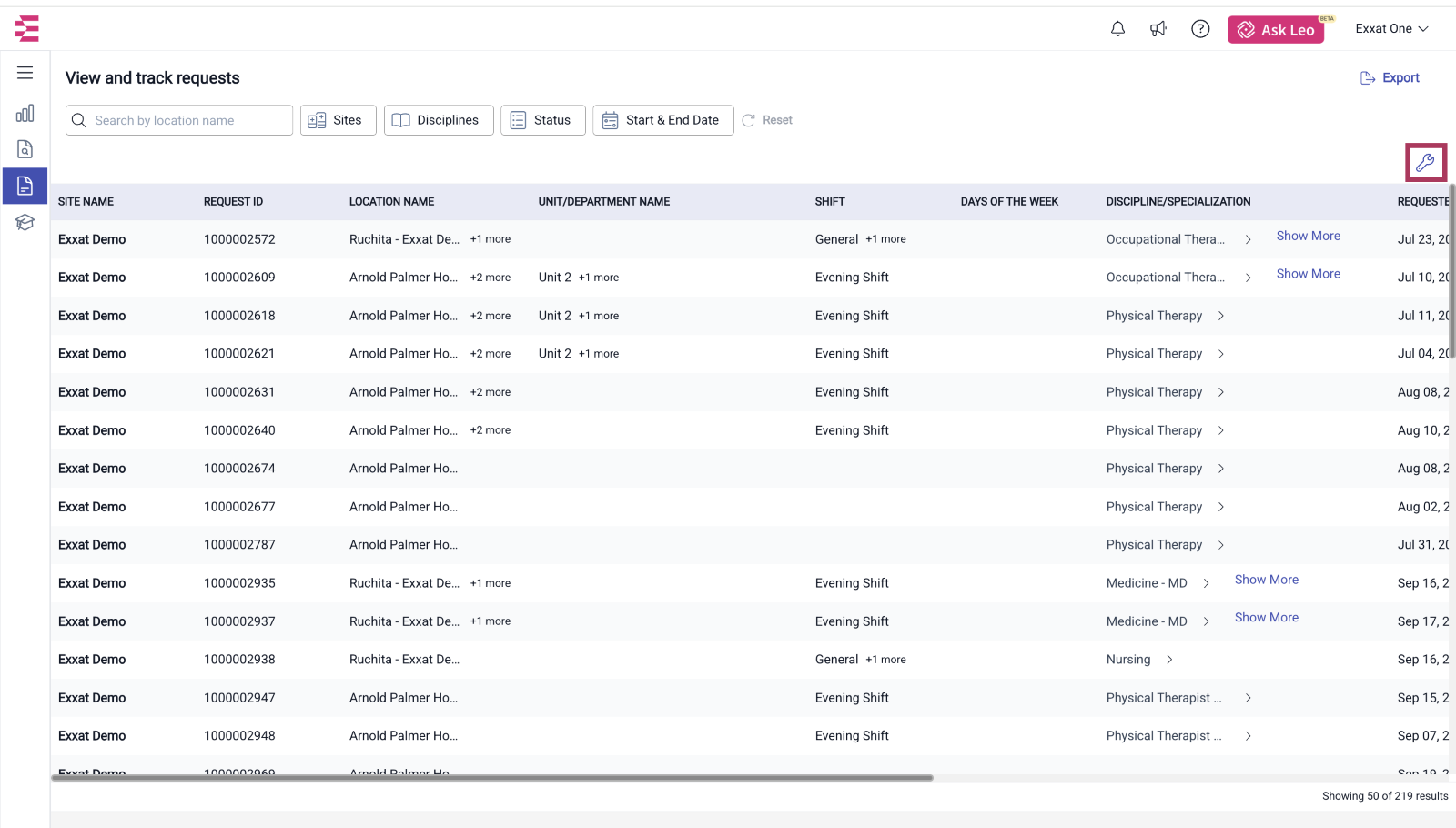Expand Occupational Therapy chevron for request 1000002572
Screen dimensions: 1456x828
(x=1248, y=239)
